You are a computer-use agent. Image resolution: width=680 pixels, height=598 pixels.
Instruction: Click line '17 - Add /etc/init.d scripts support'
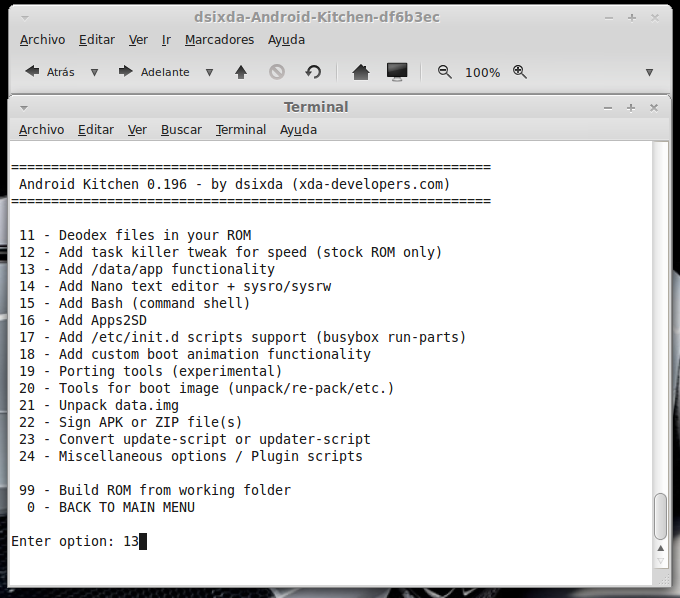tap(242, 337)
